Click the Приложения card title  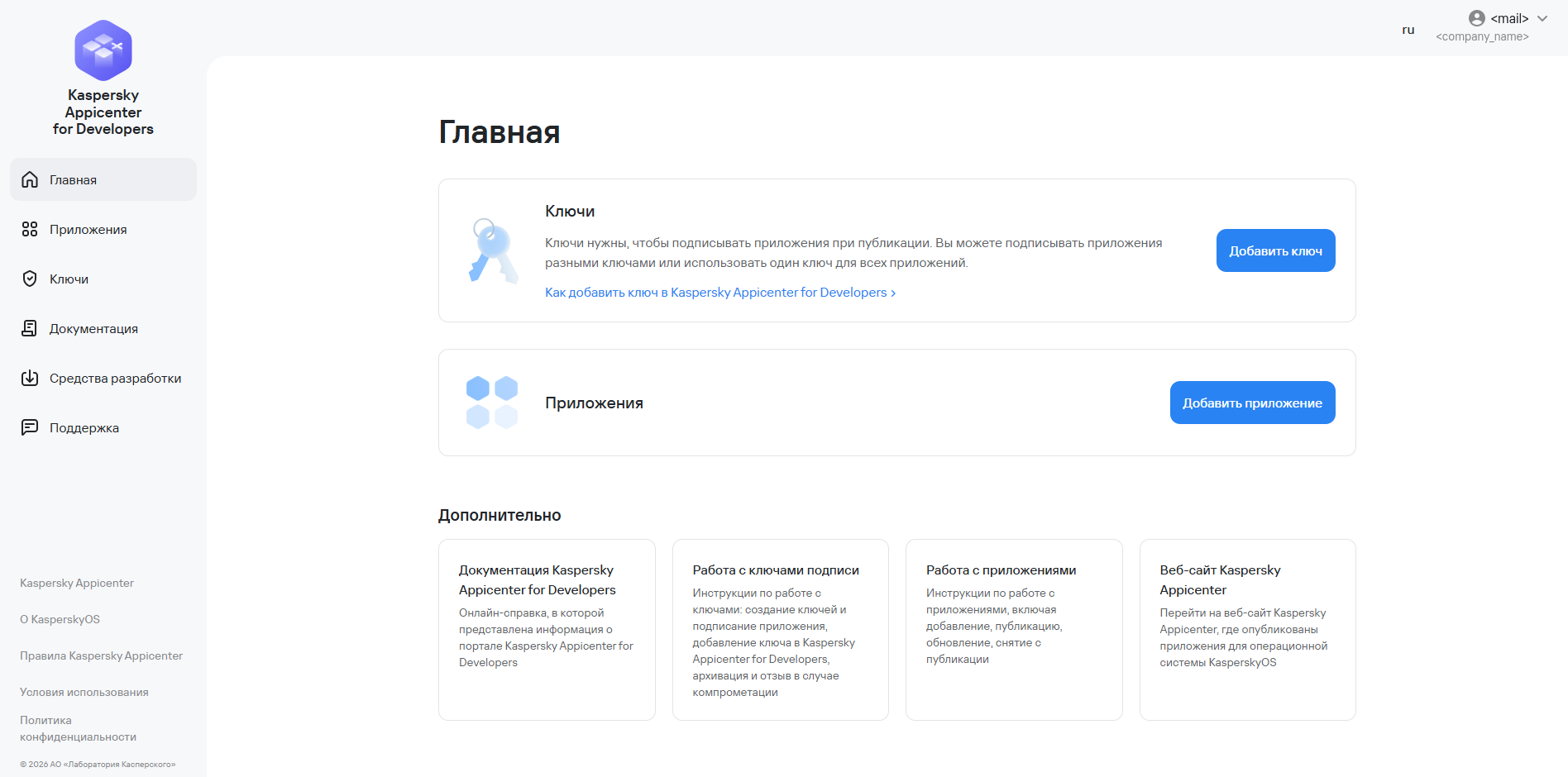point(594,403)
